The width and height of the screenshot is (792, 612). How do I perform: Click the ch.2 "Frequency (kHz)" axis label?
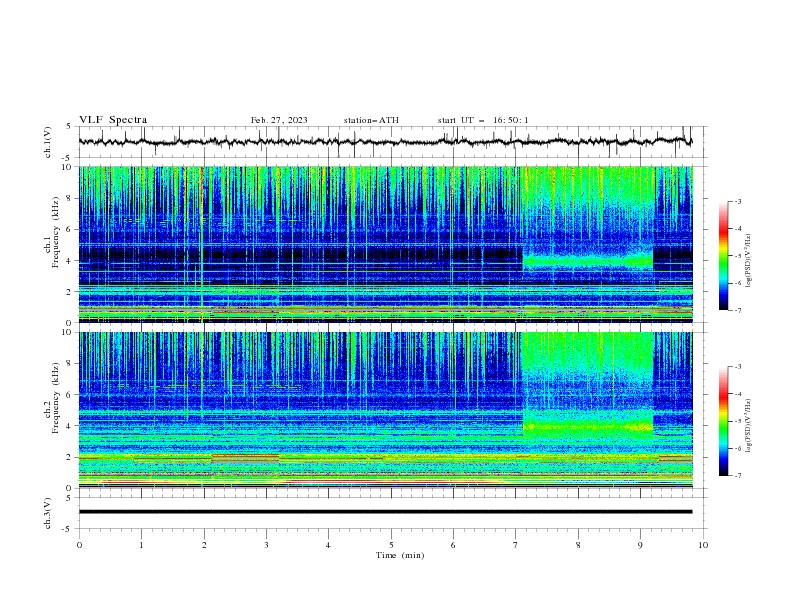(56, 398)
